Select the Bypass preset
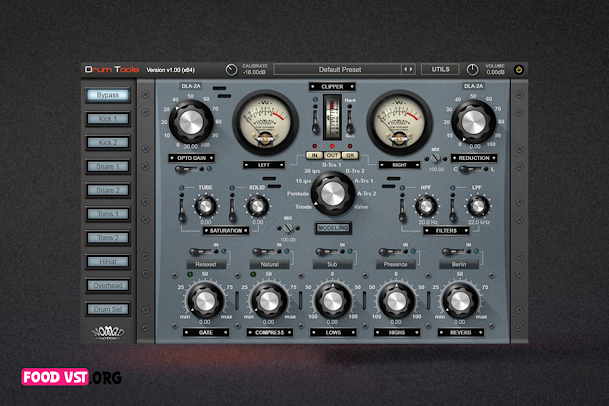Image resolution: width=609 pixels, height=406 pixels. [108, 95]
